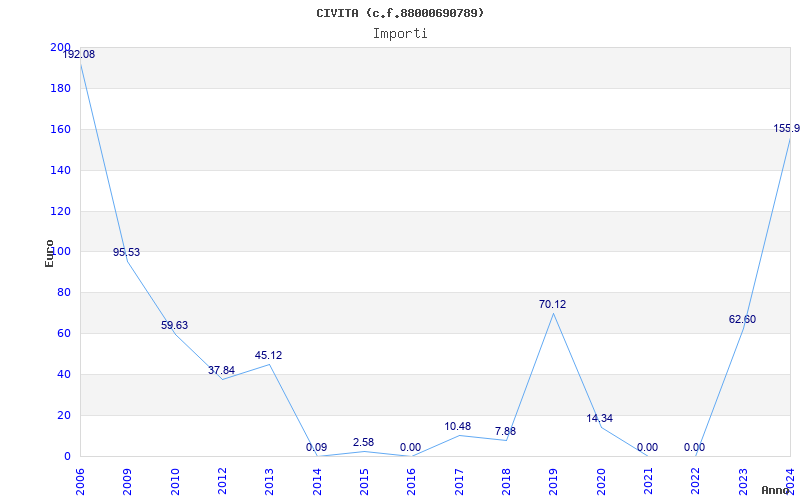
Task: Select the 62.60 data label
Action: coord(742,319)
